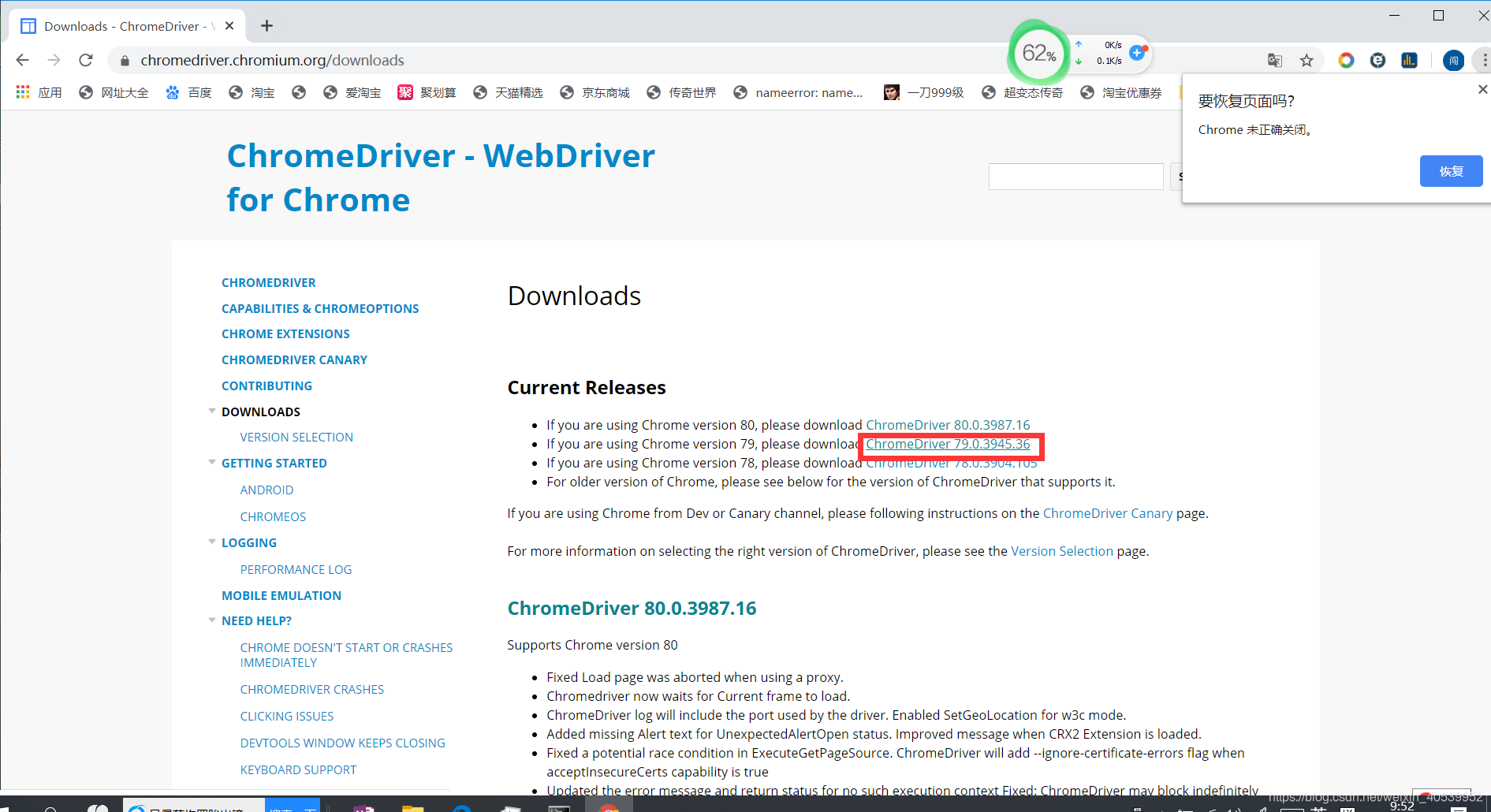Launch Word from the taskbar

click(x=364, y=806)
